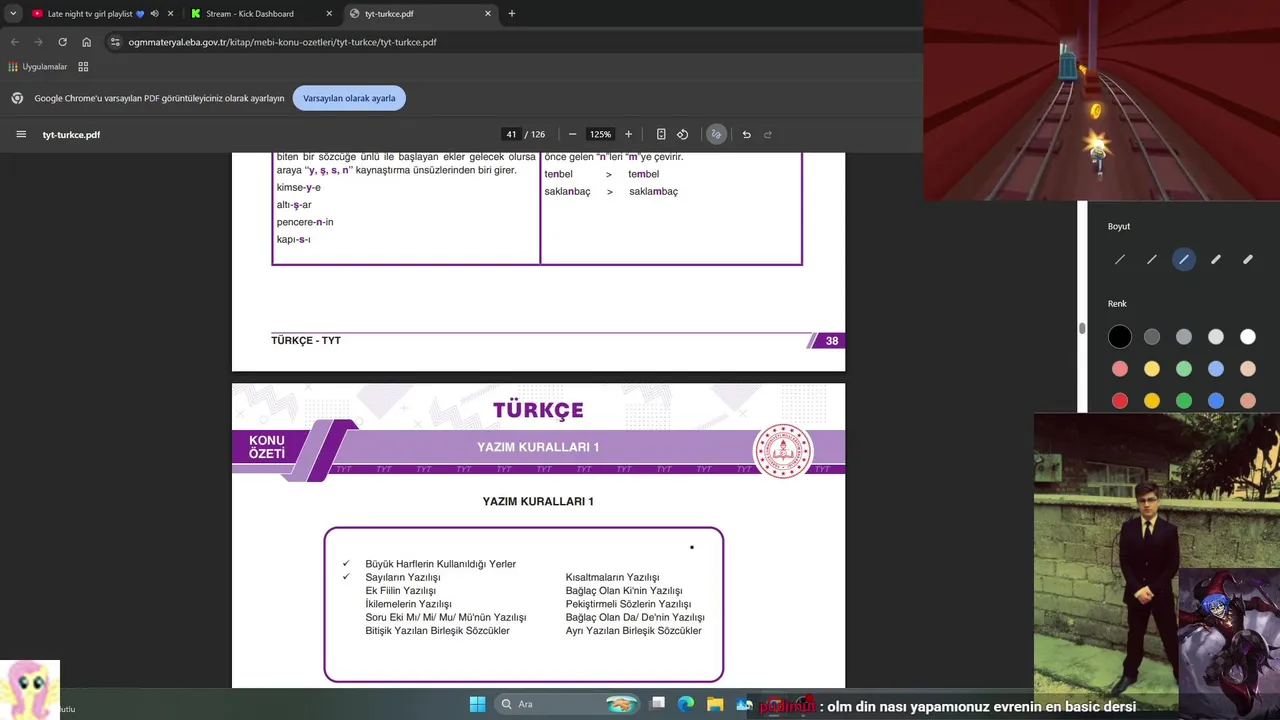The height and width of the screenshot is (720, 1280).
Task: Click 'Sayıların Yazılışı' in the PDF list
Action: 403,577
